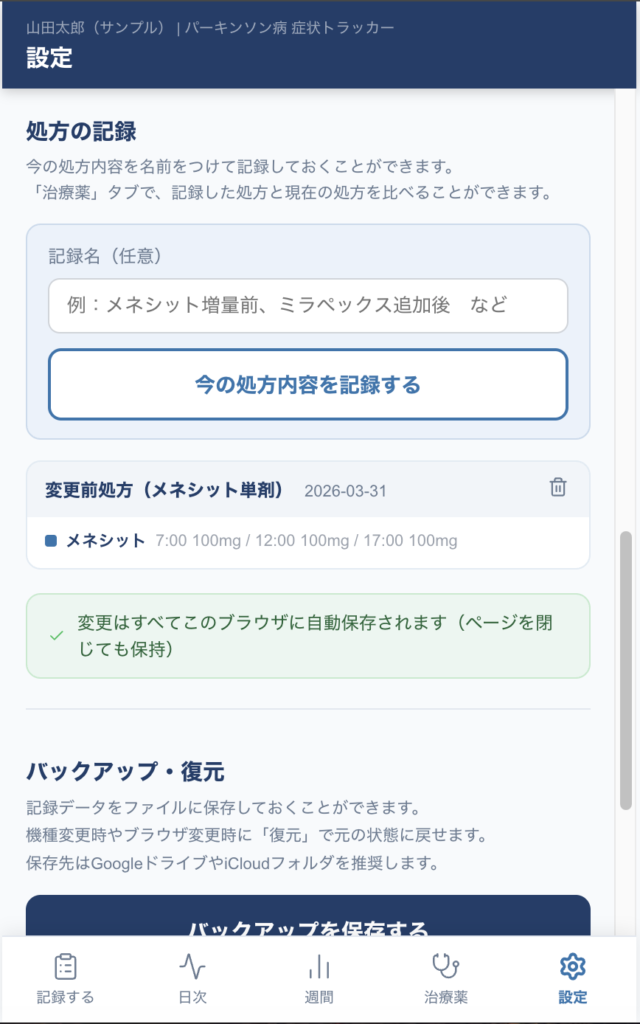640x1024 pixels.
Task: Click the 設定 page header title
Action: (50, 57)
